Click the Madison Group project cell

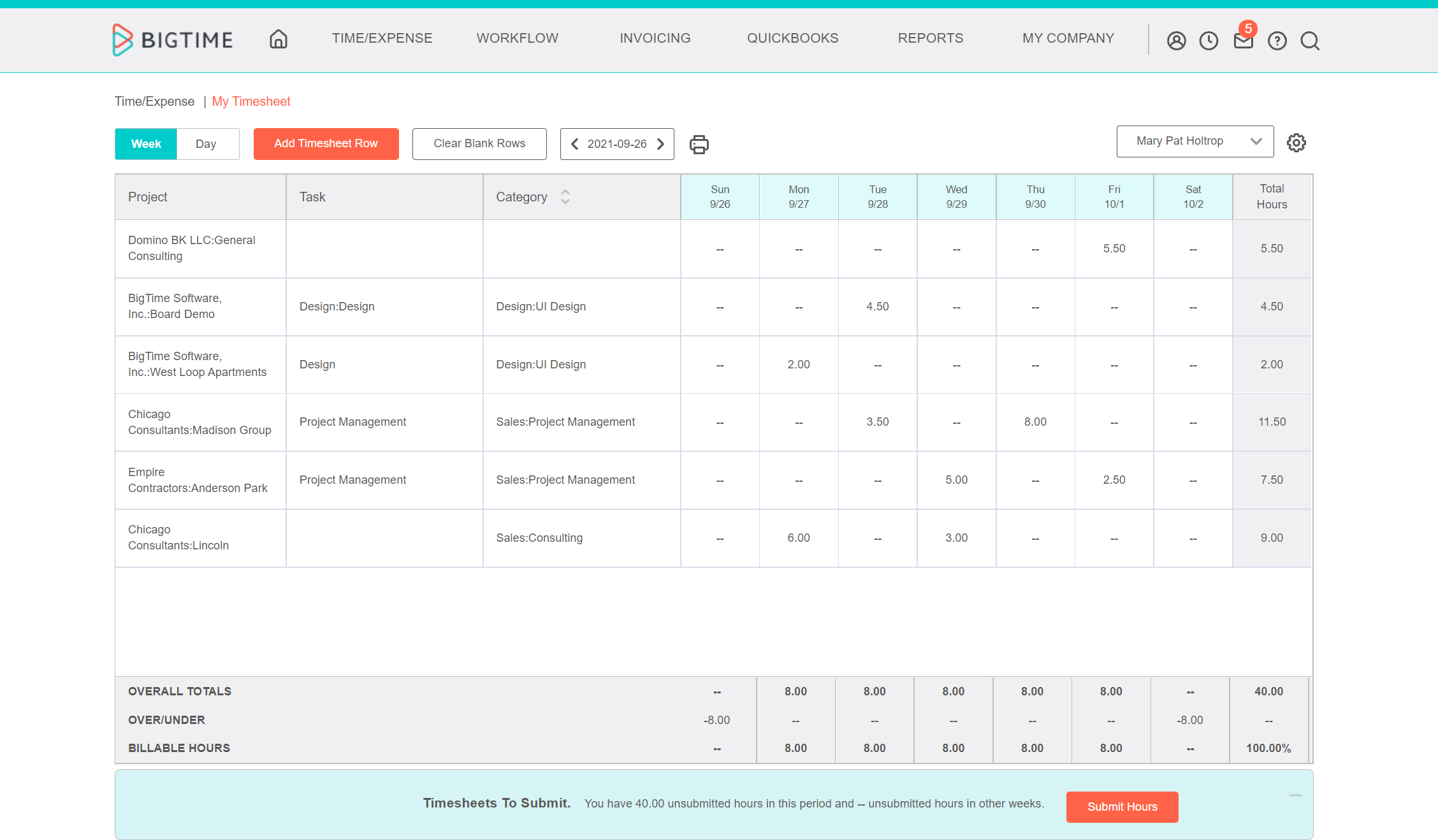click(x=201, y=422)
